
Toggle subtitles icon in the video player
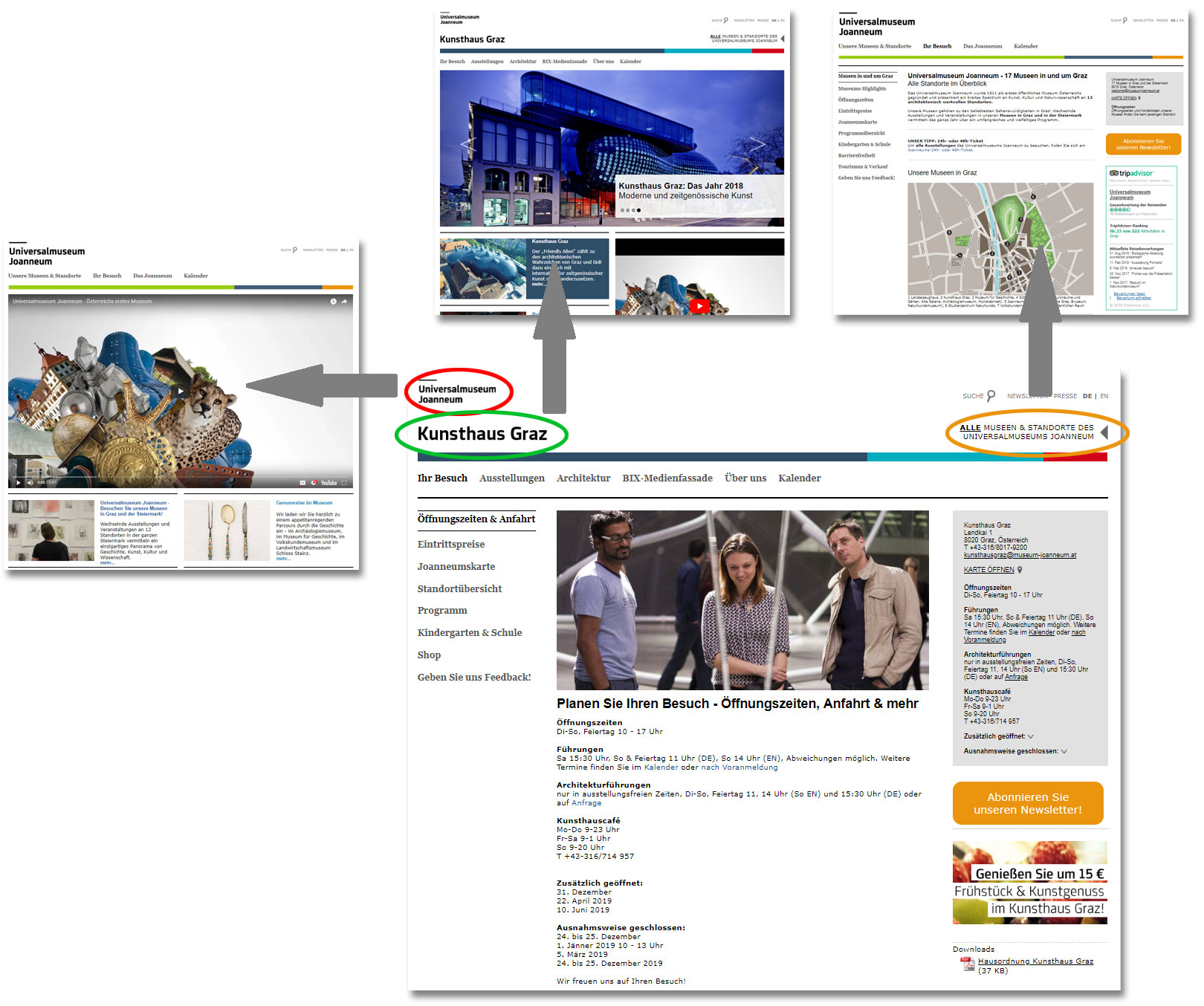point(302,483)
